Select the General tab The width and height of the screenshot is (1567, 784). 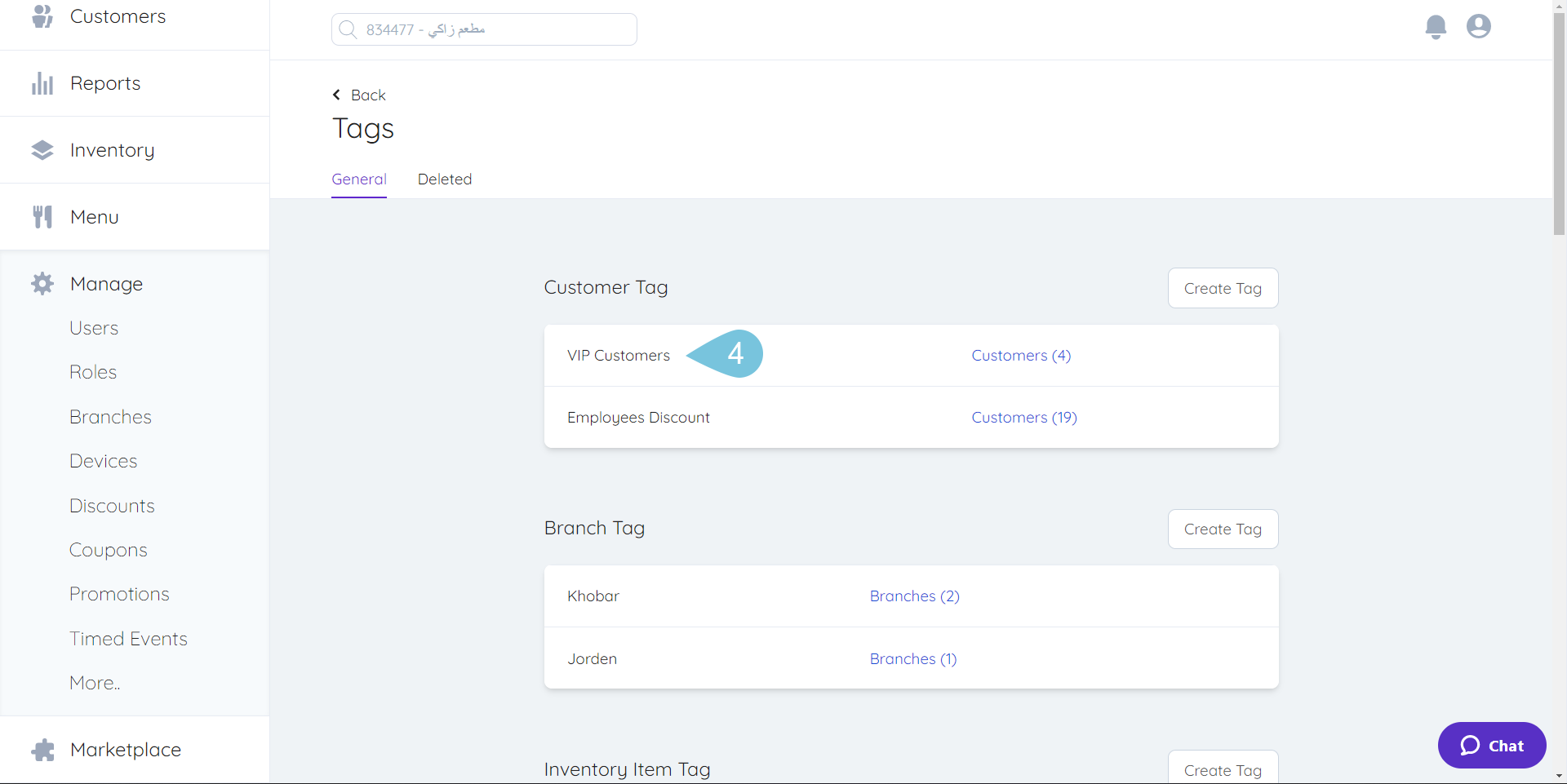(359, 179)
